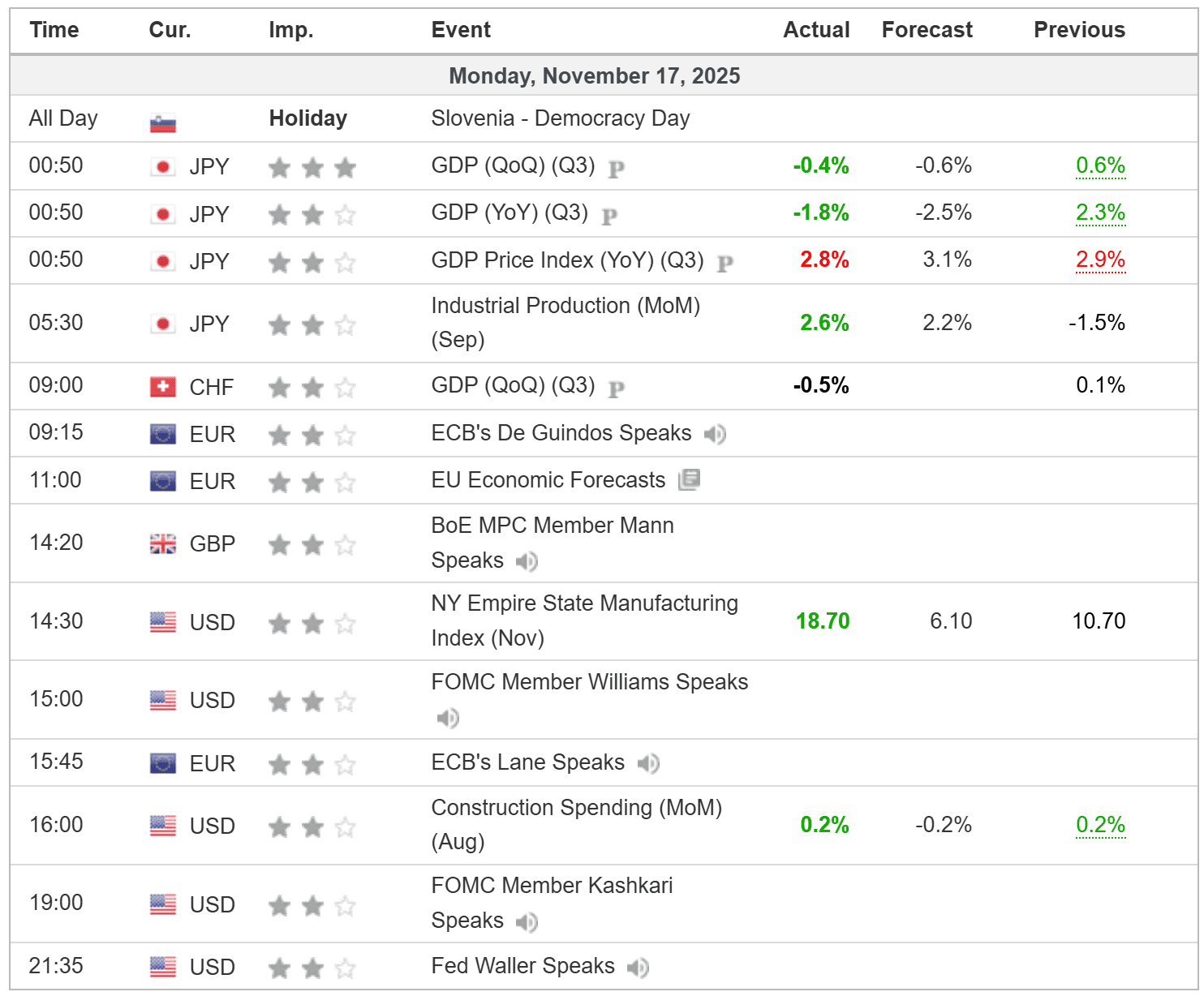Click previous value 0.6% for Japan GDP QoQ

click(1100, 165)
